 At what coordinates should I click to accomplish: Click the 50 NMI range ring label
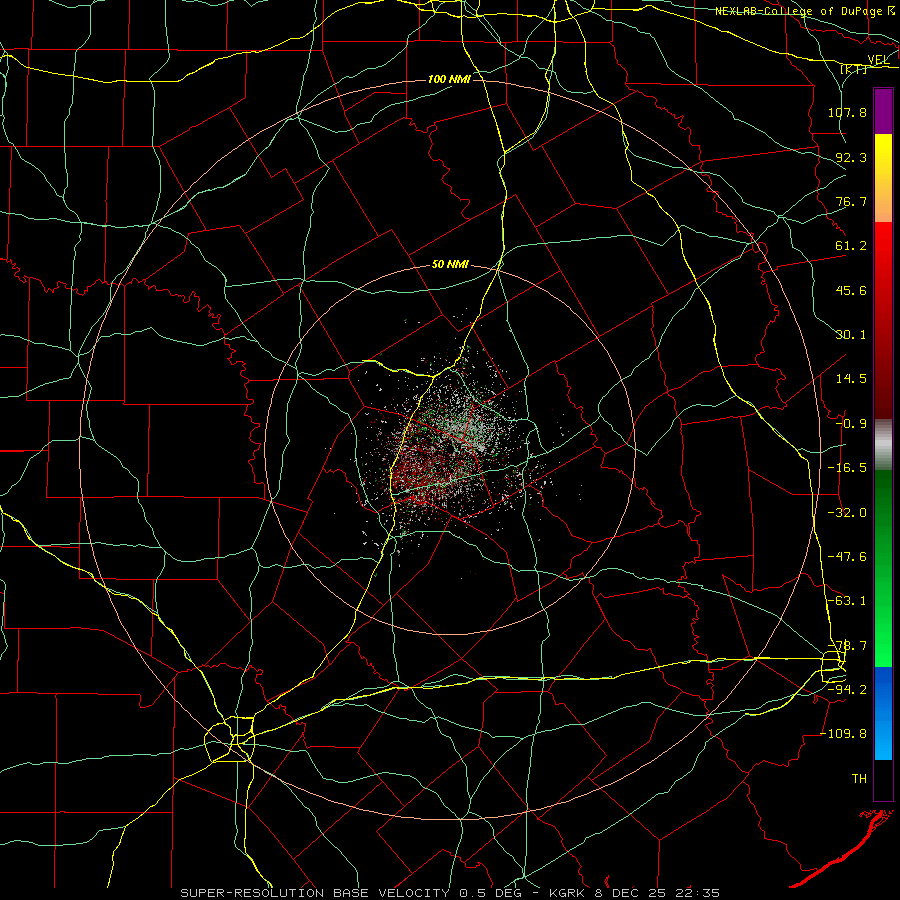(450, 264)
